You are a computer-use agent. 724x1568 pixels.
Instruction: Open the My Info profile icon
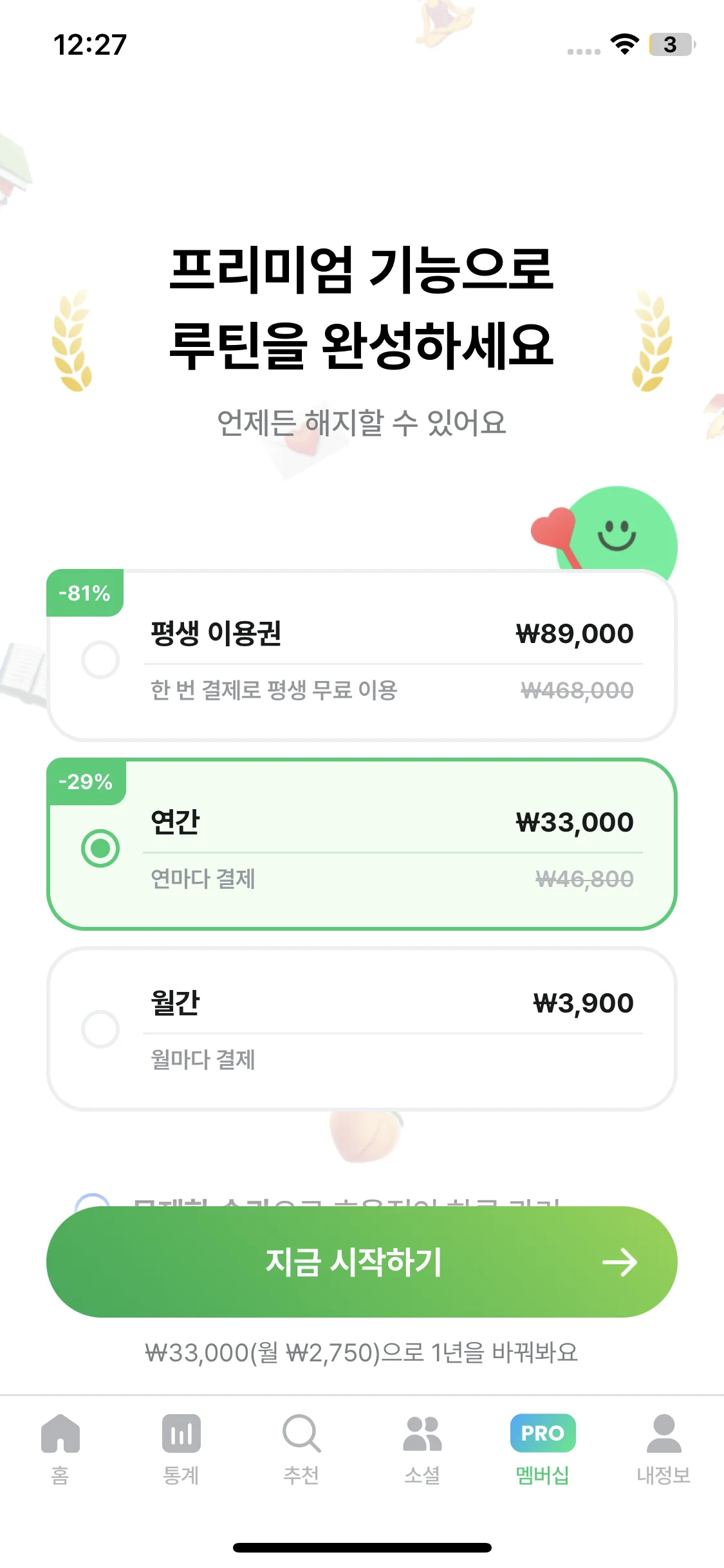(x=664, y=1433)
